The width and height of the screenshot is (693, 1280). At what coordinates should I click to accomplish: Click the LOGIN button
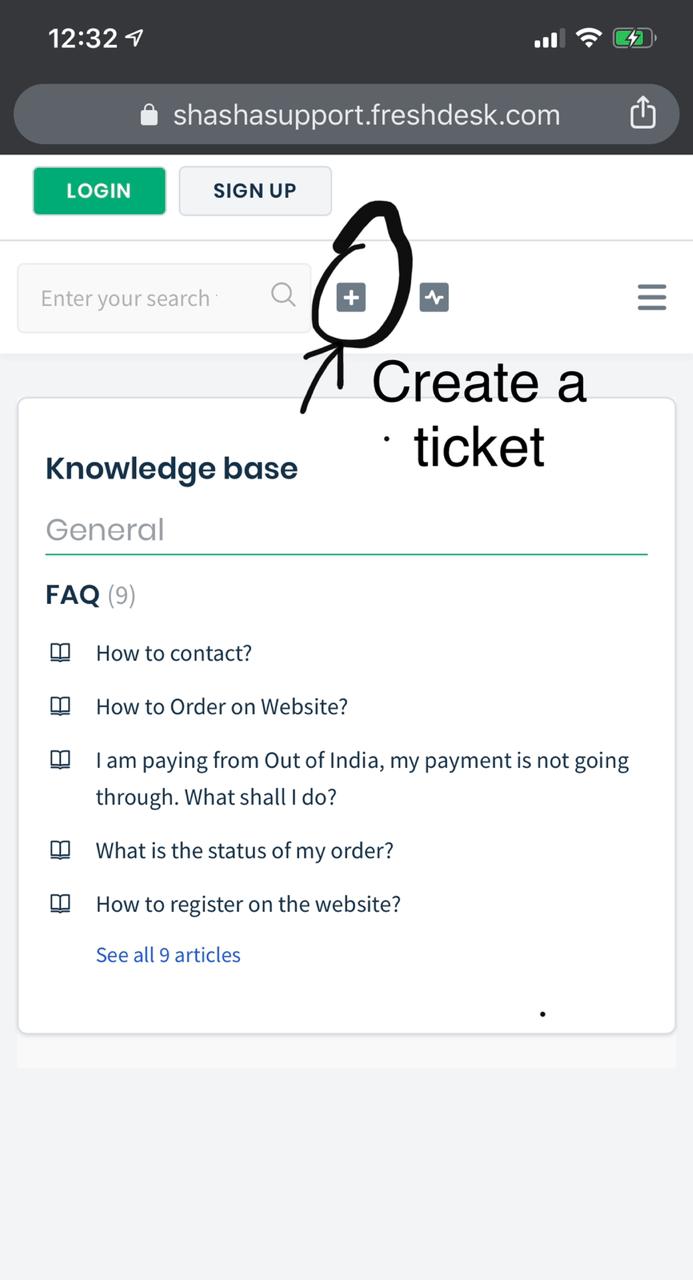99,190
